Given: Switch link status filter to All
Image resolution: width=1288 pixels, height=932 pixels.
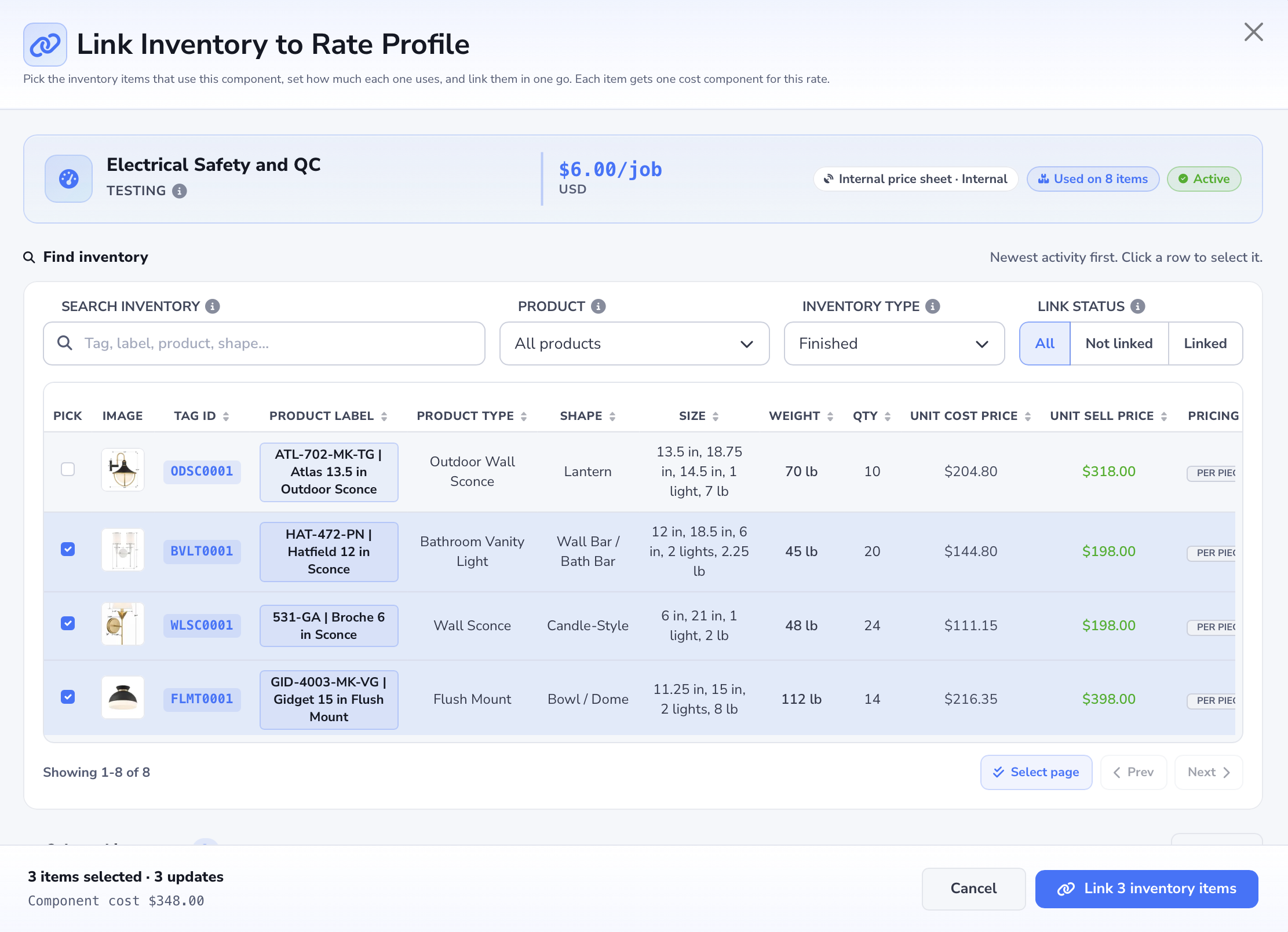Looking at the screenshot, I should (1045, 343).
